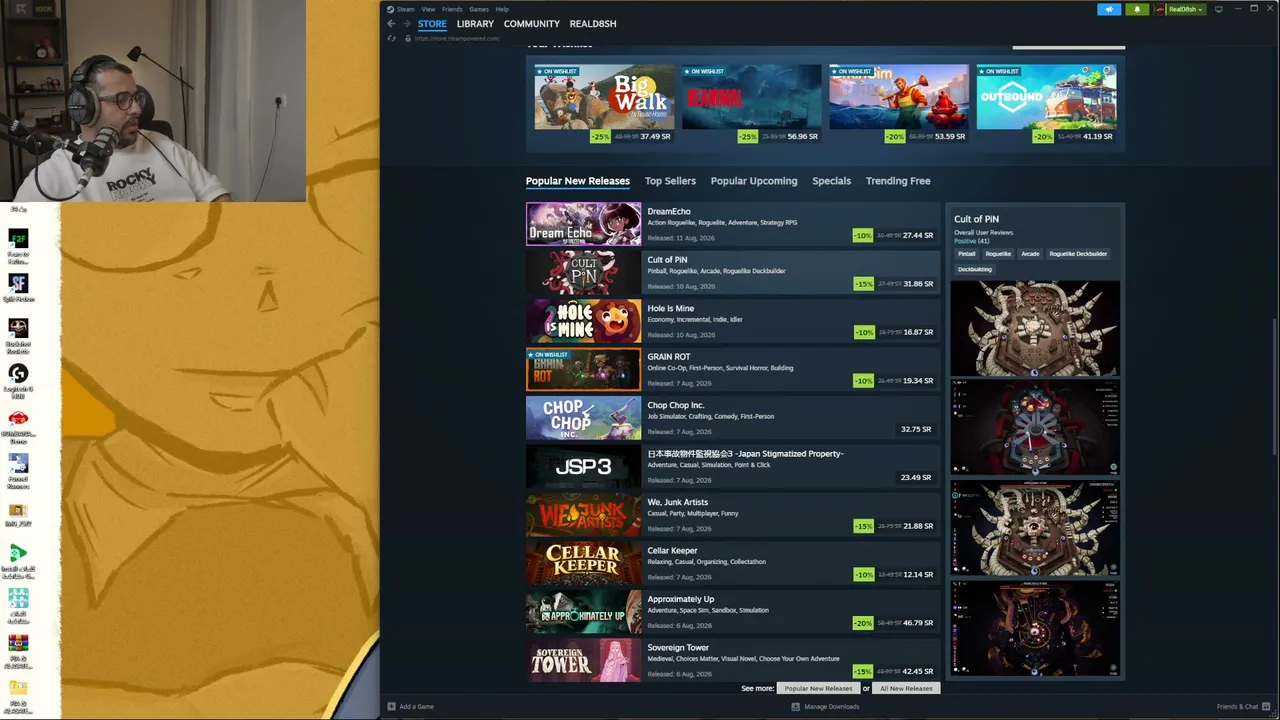Open the Big Walk wishlist game card
1280x720 pixels.
(x=604, y=104)
